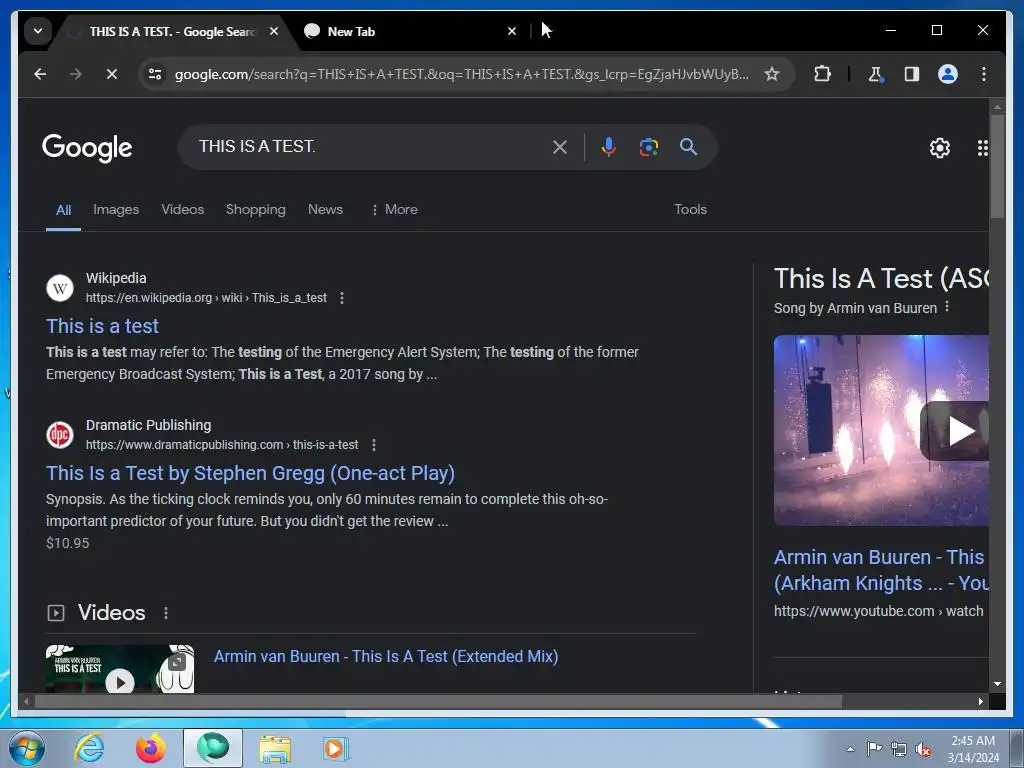Click the $10.95 price text

[67, 543]
